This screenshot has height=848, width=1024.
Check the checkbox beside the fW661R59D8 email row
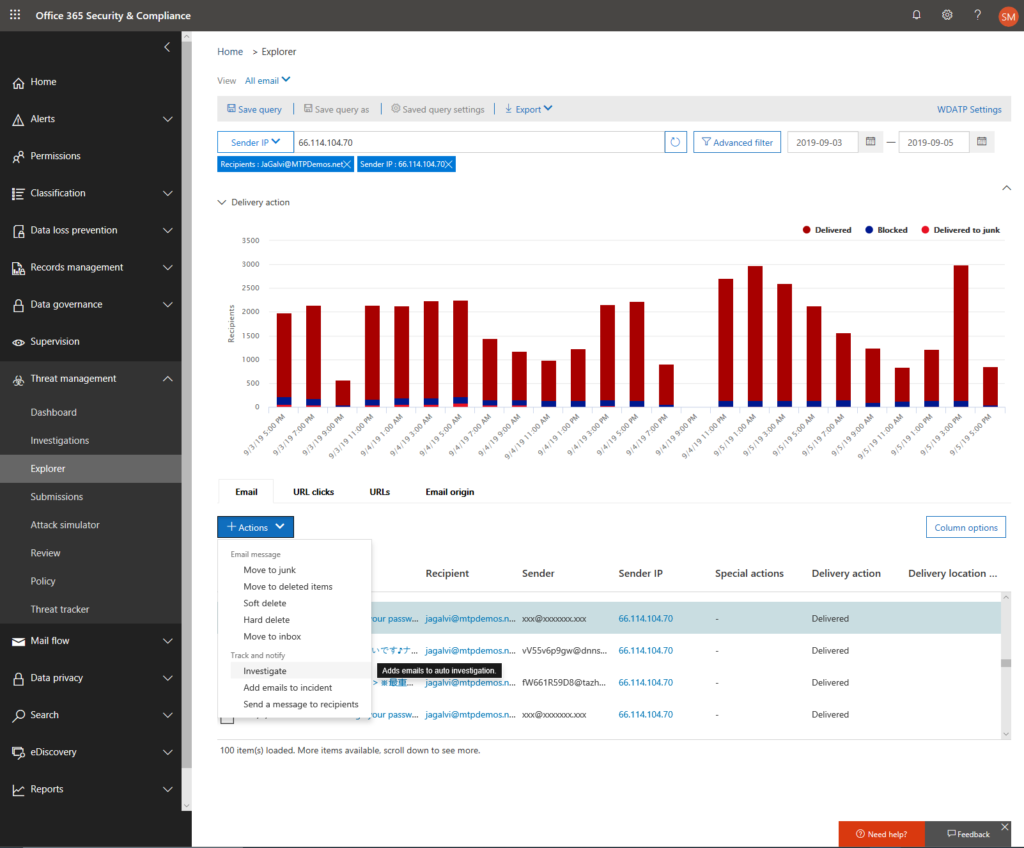click(x=228, y=682)
